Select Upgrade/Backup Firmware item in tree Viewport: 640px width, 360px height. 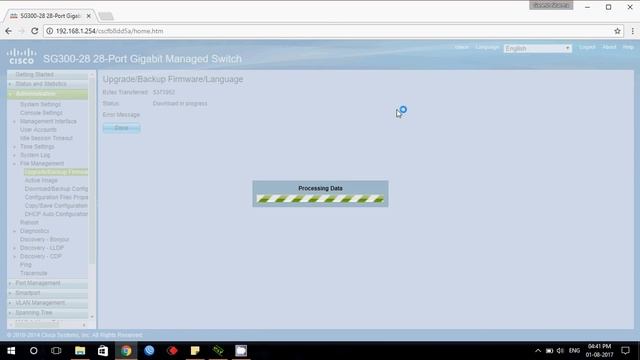click(x=56, y=172)
